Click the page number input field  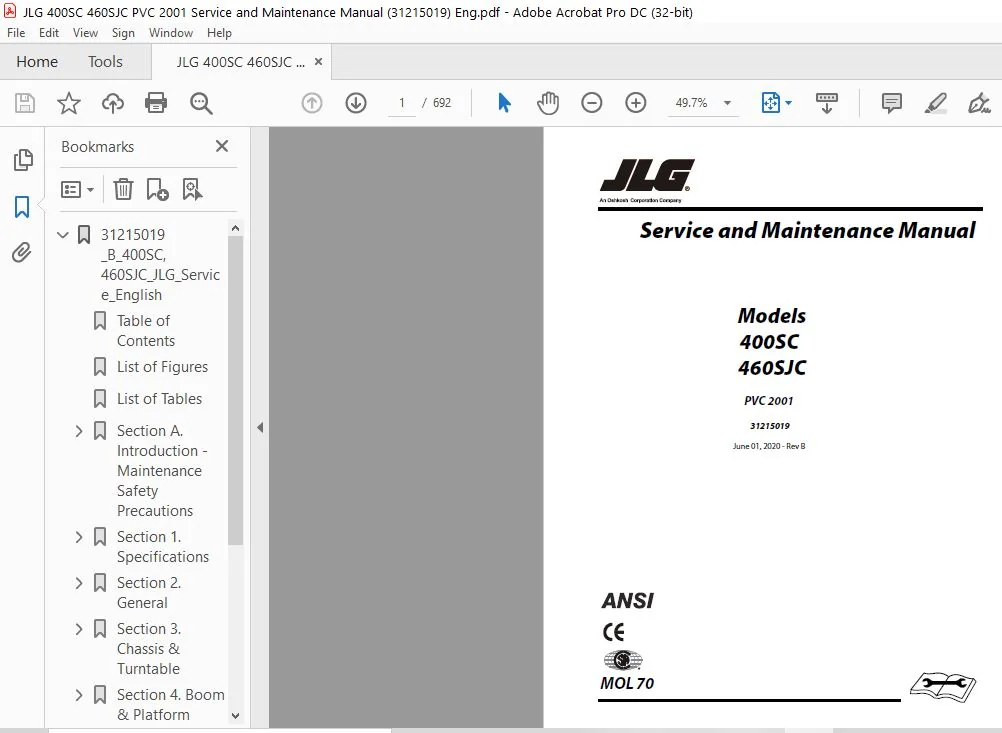(402, 103)
